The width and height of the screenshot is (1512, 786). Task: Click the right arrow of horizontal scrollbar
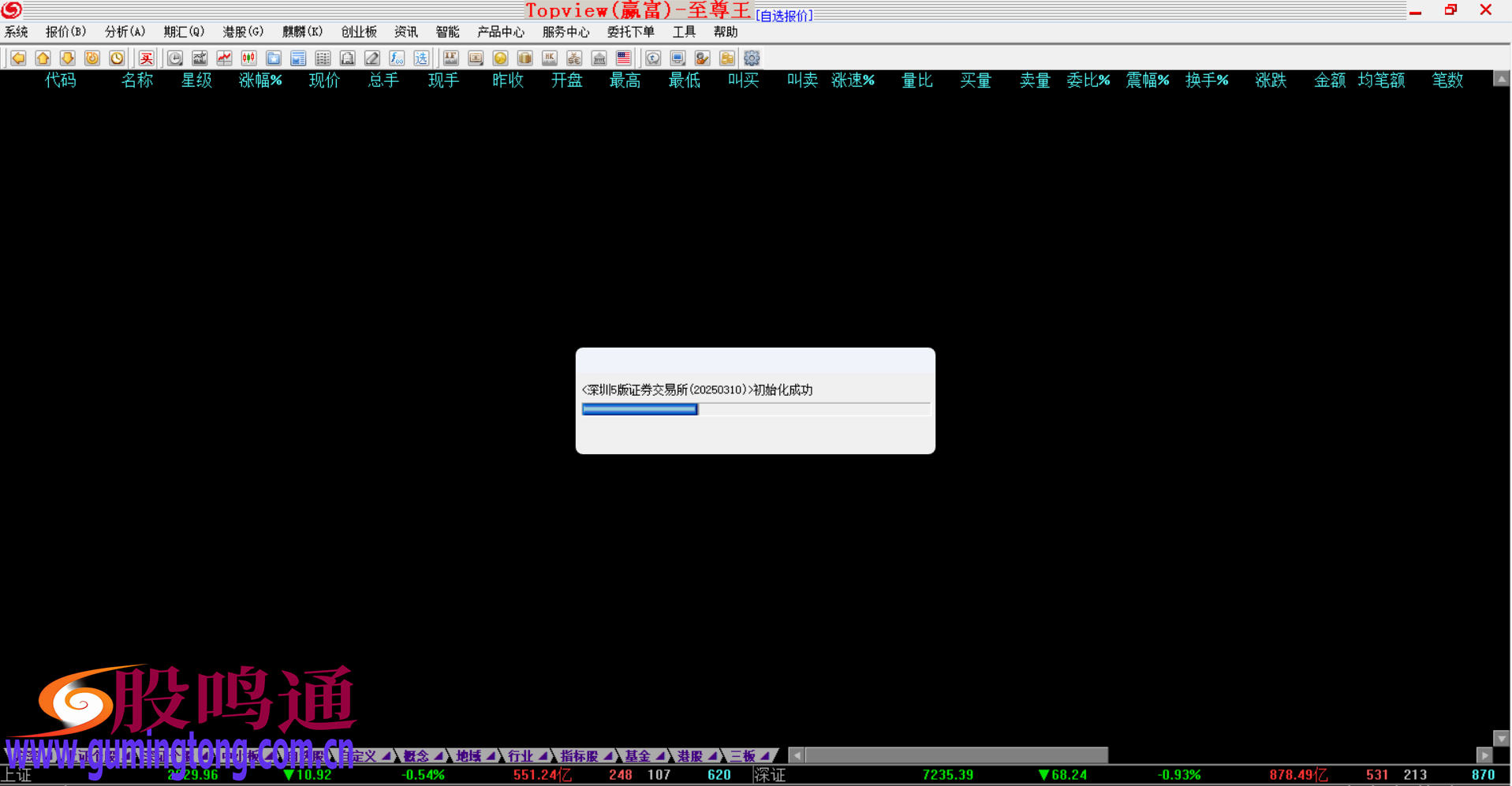(1484, 755)
